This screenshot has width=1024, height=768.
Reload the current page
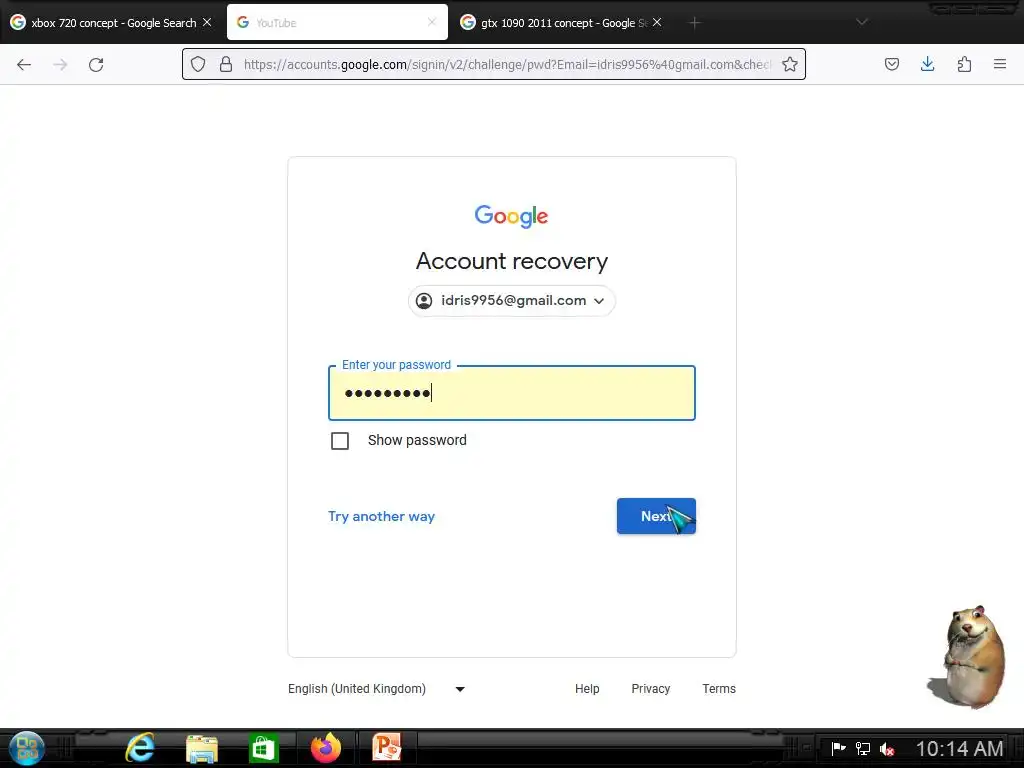[96, 64]
